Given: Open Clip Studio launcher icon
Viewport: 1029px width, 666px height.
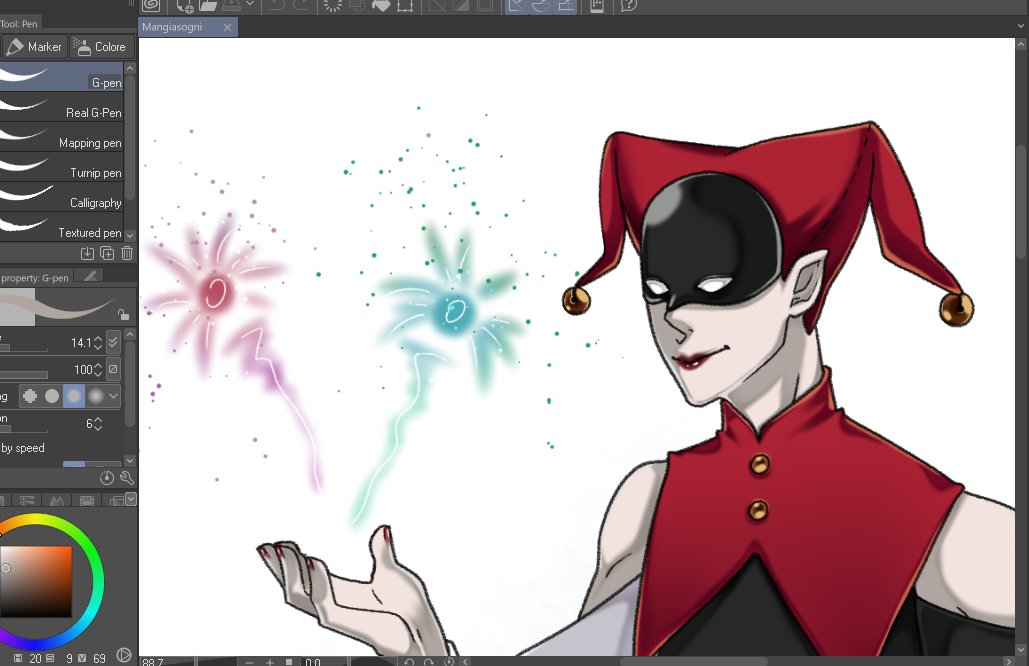Looking at the screenshot, I should click(x=151, y=5).
